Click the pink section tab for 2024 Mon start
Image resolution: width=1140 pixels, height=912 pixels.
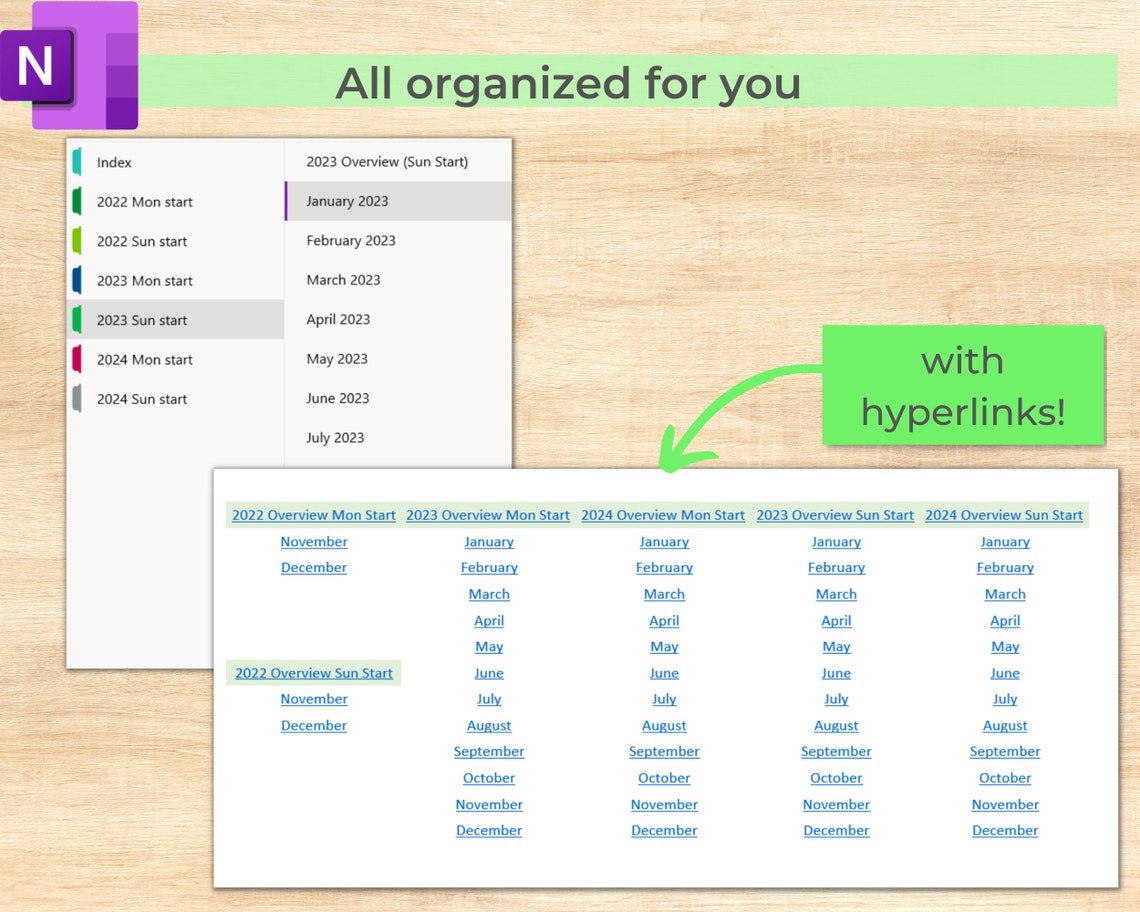click(77, 359)
